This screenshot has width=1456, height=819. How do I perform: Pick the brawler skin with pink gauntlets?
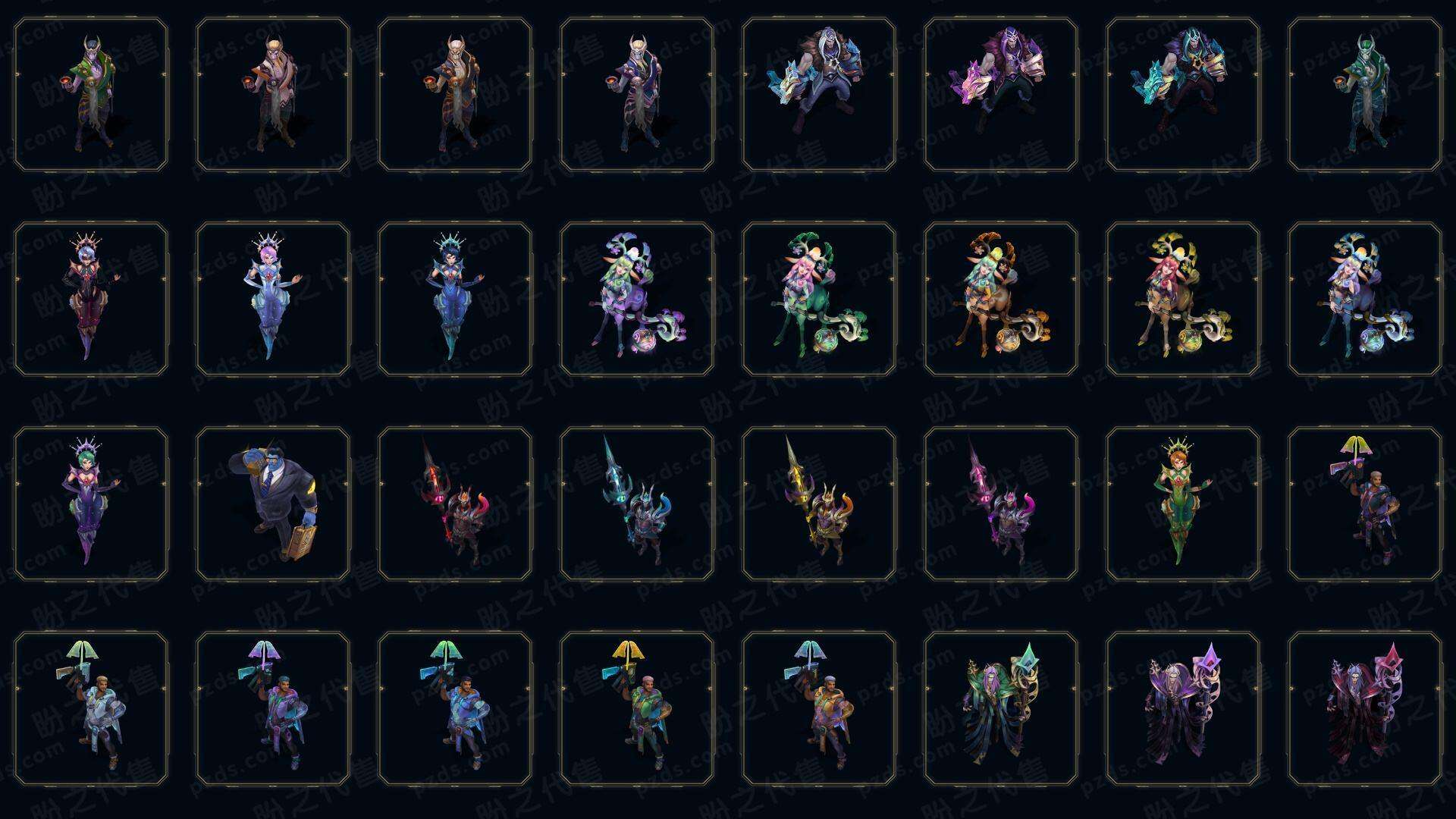point(1001,95)
